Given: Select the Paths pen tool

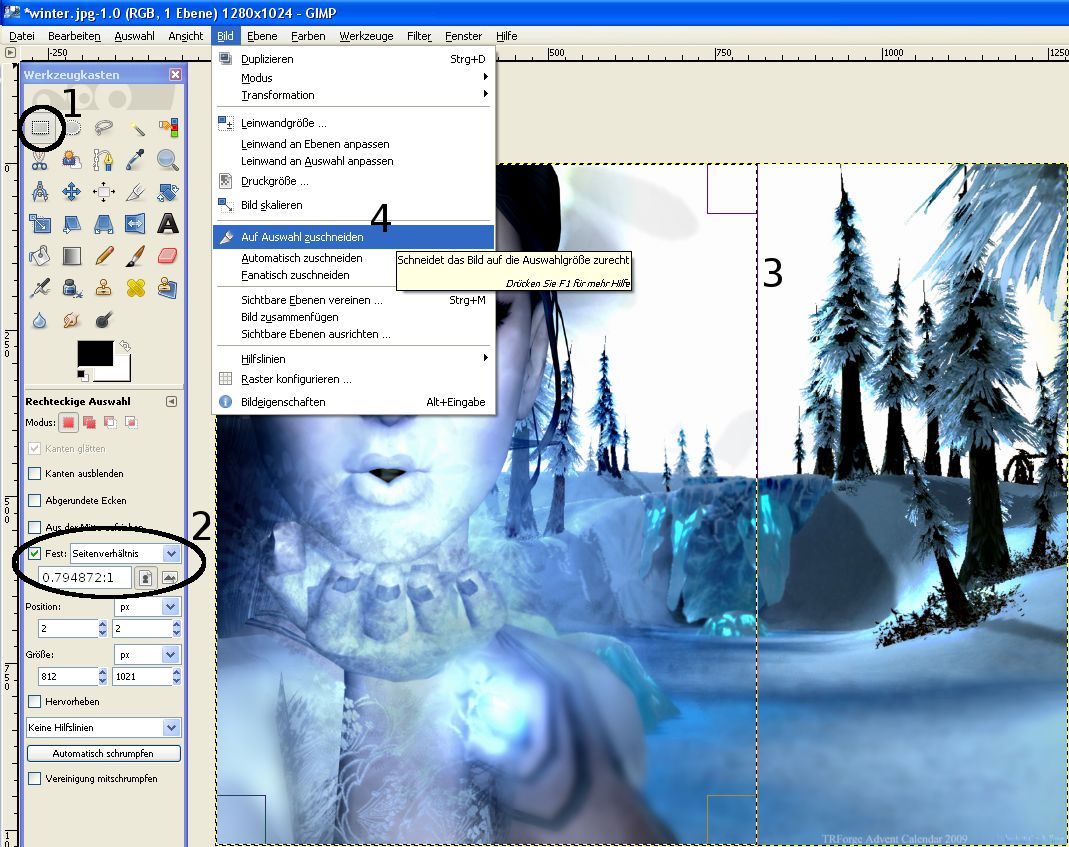Looking at the screenshot, I should click(x=104, y=160).
